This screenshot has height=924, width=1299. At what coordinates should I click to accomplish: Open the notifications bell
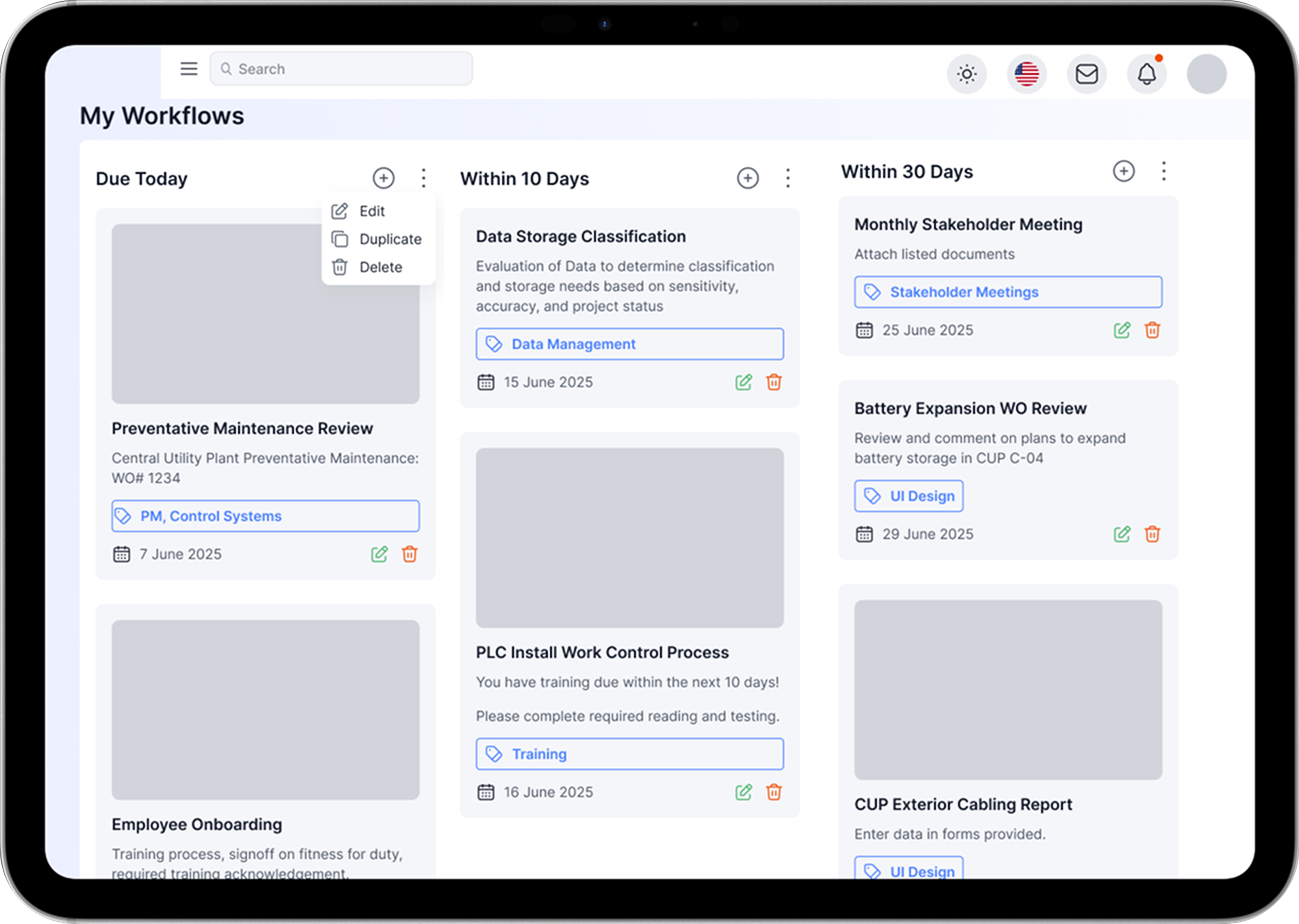[1146, 74]
